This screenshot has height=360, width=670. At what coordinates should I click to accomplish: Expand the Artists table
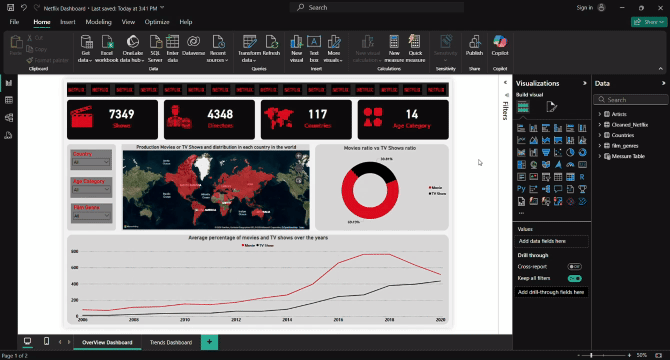(599, 114)
